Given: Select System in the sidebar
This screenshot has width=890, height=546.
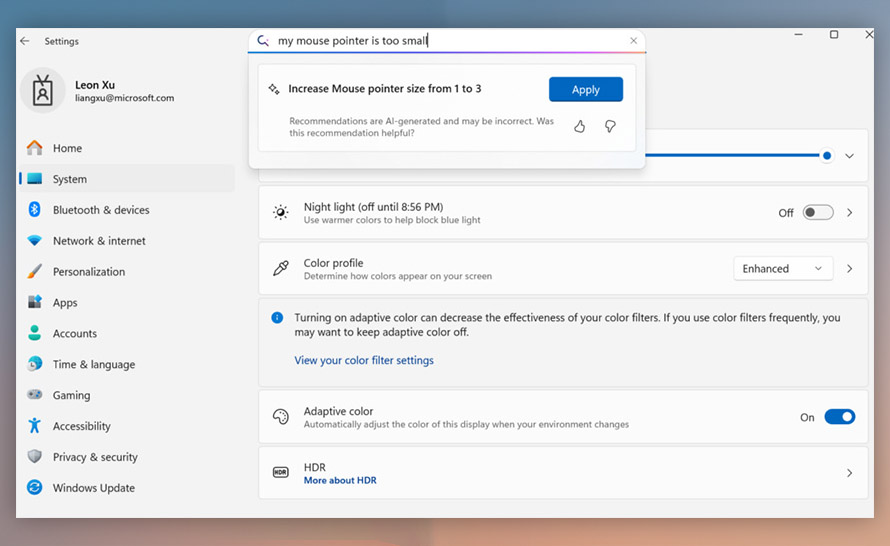Looking at the screenshot, I should 127,179.
